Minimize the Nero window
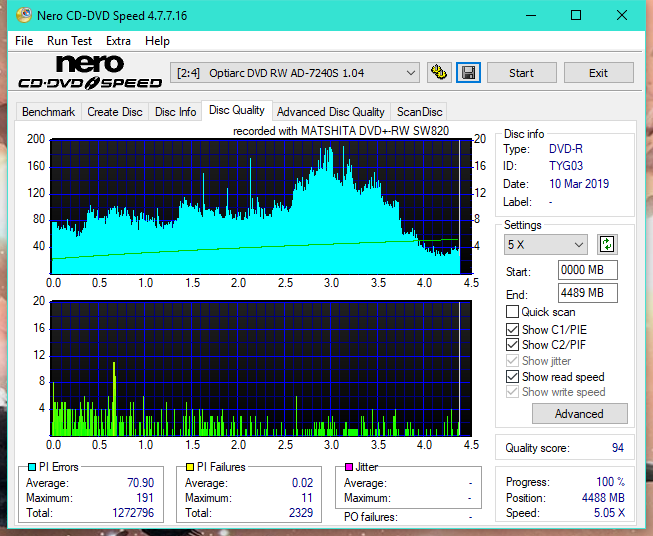The width and height of the screenshot is (653, 536). click(x=531, y=15)
